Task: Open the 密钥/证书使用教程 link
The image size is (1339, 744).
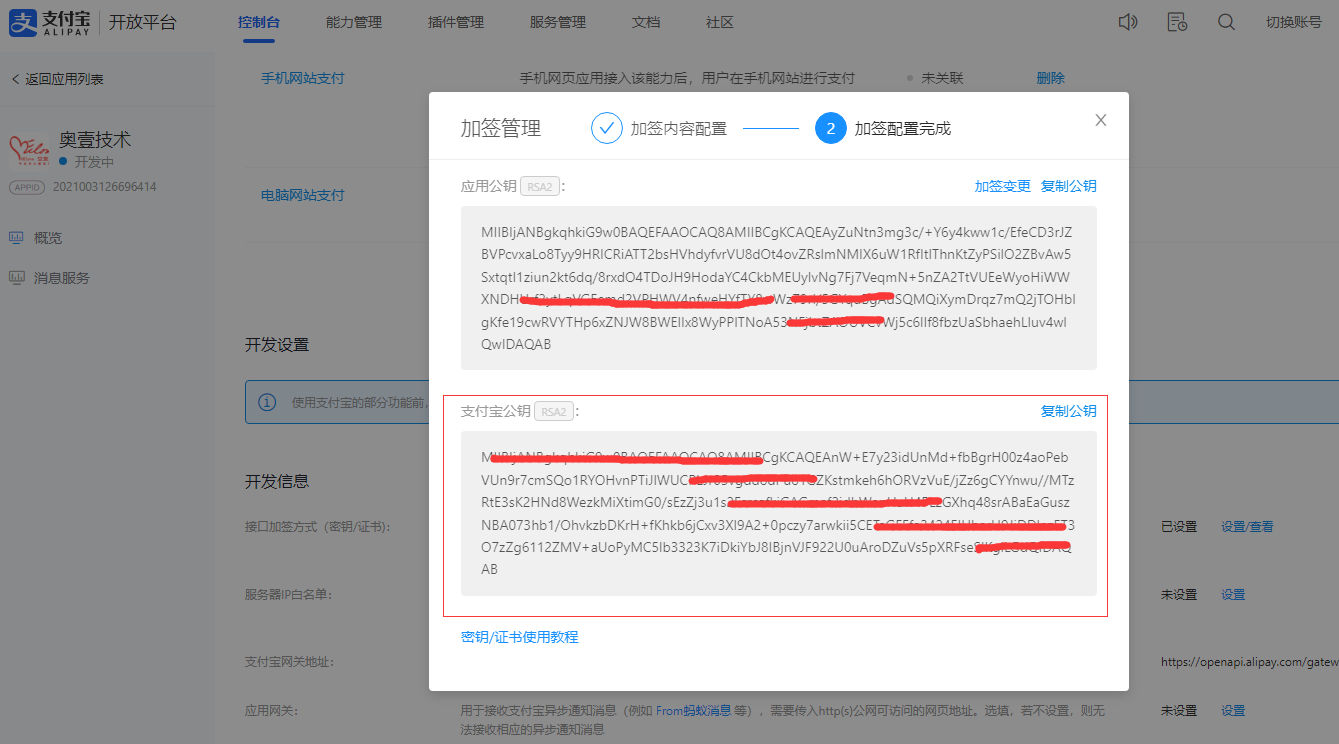Action: coord(520,637)
